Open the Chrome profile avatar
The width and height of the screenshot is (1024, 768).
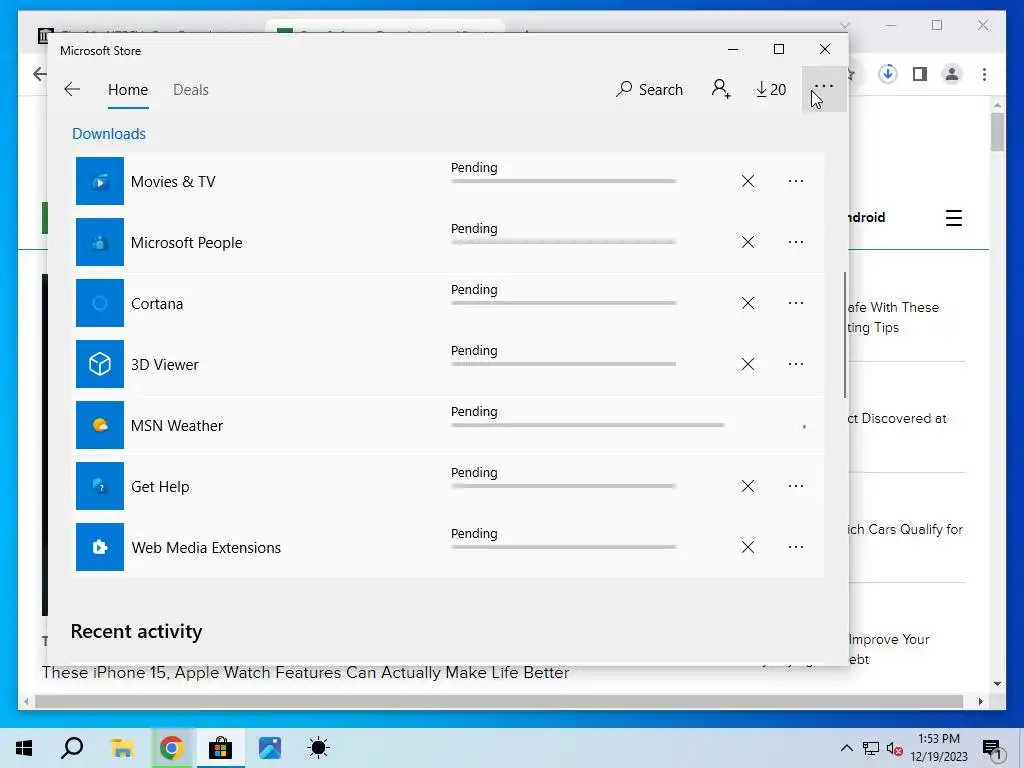click(x=952, y=74)
